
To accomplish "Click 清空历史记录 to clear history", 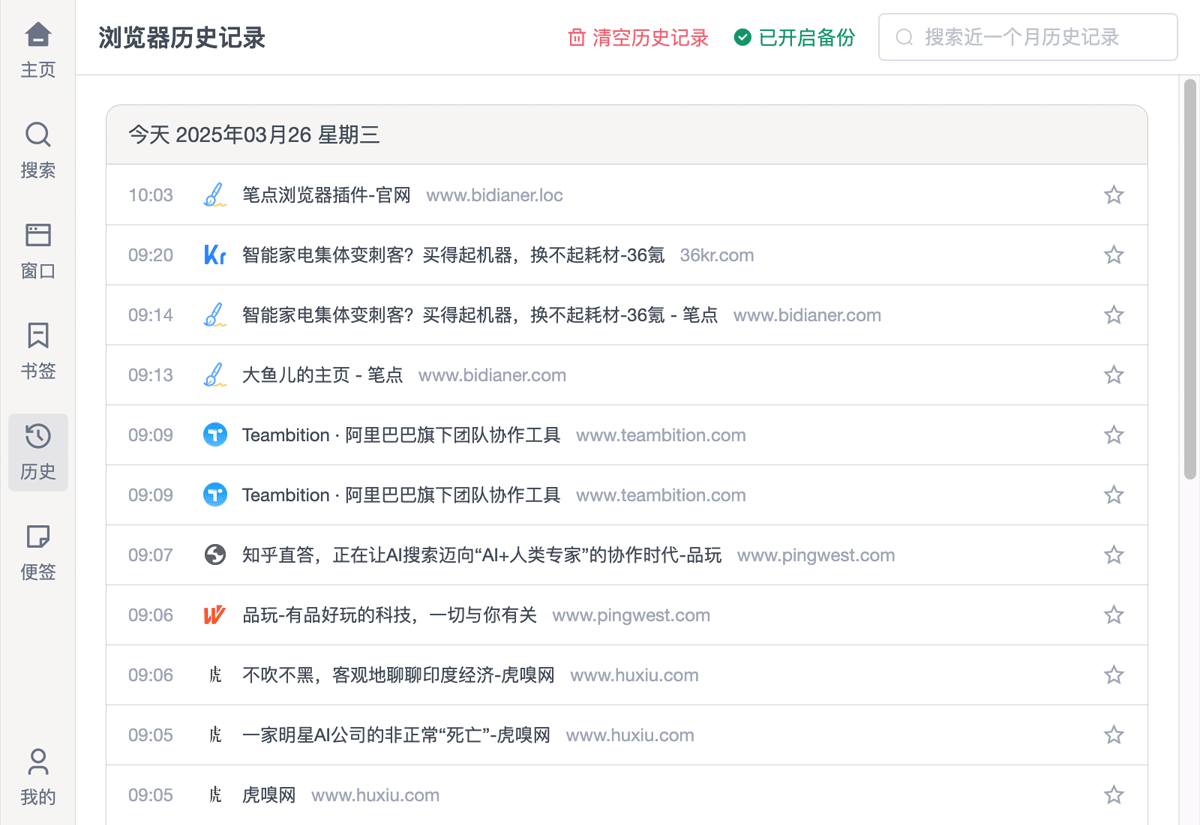I will [x=638, y=38].
